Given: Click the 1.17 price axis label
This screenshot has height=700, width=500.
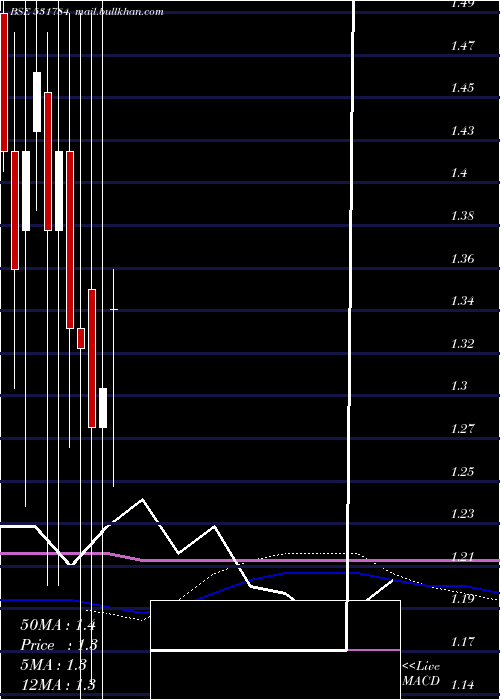Looking at the screenshot, I should pos(462,642).
